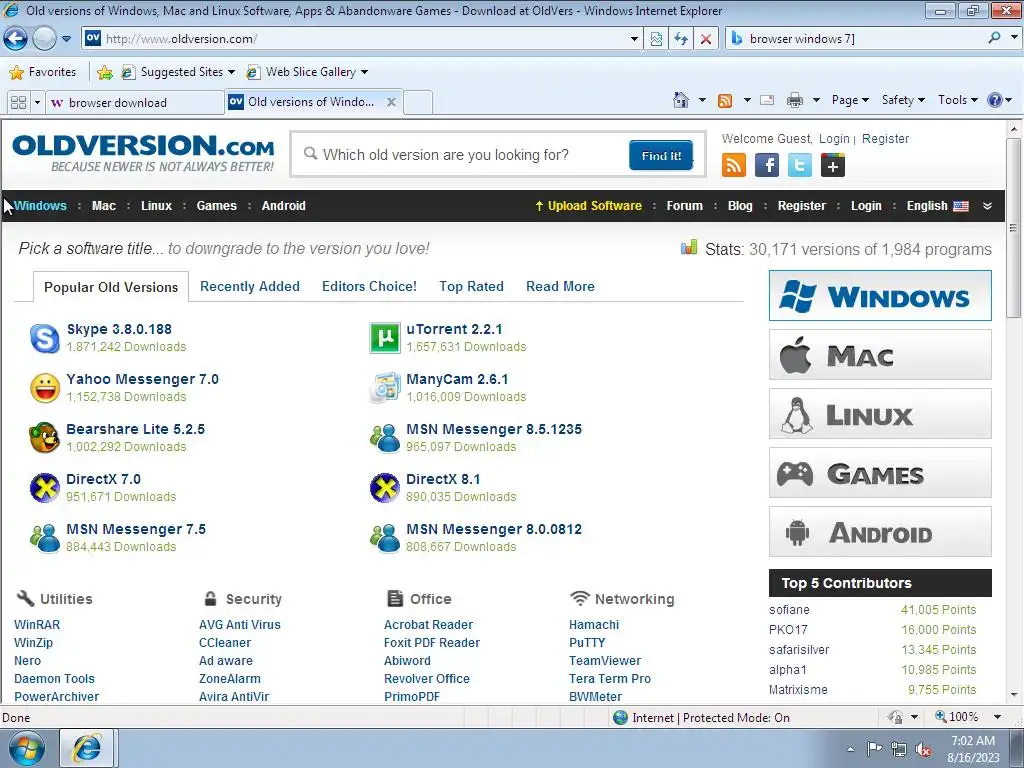Click the Skype logo icon
Screen dimensions: 1024x768
point(44,338)
